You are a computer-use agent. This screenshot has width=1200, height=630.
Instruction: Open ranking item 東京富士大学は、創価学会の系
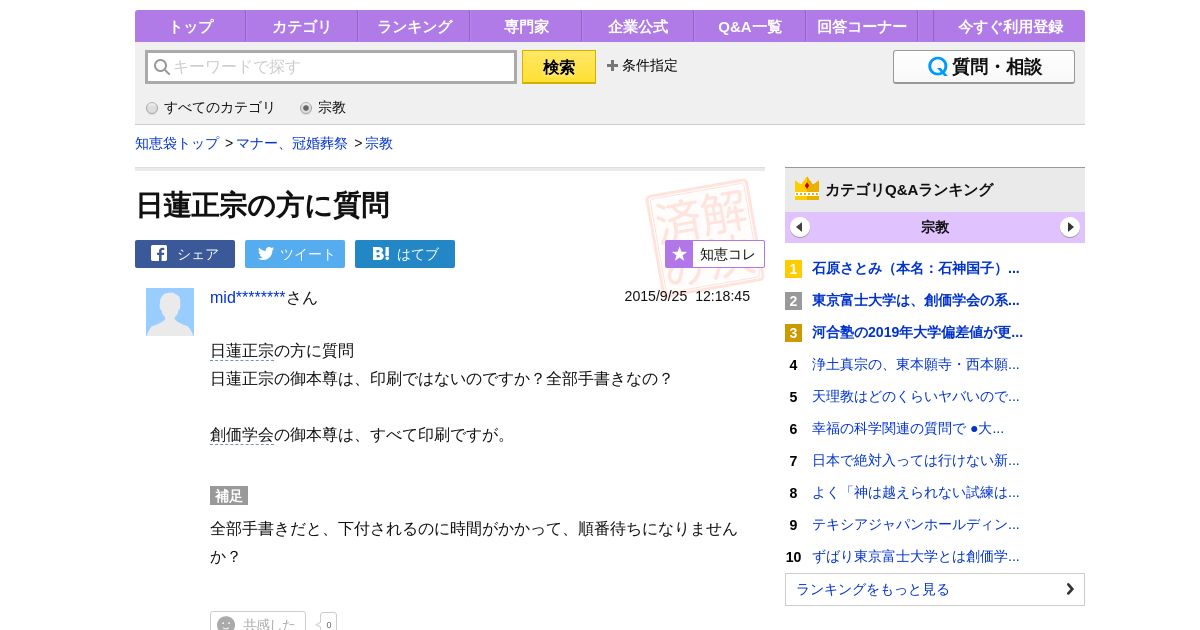[916, 301]
